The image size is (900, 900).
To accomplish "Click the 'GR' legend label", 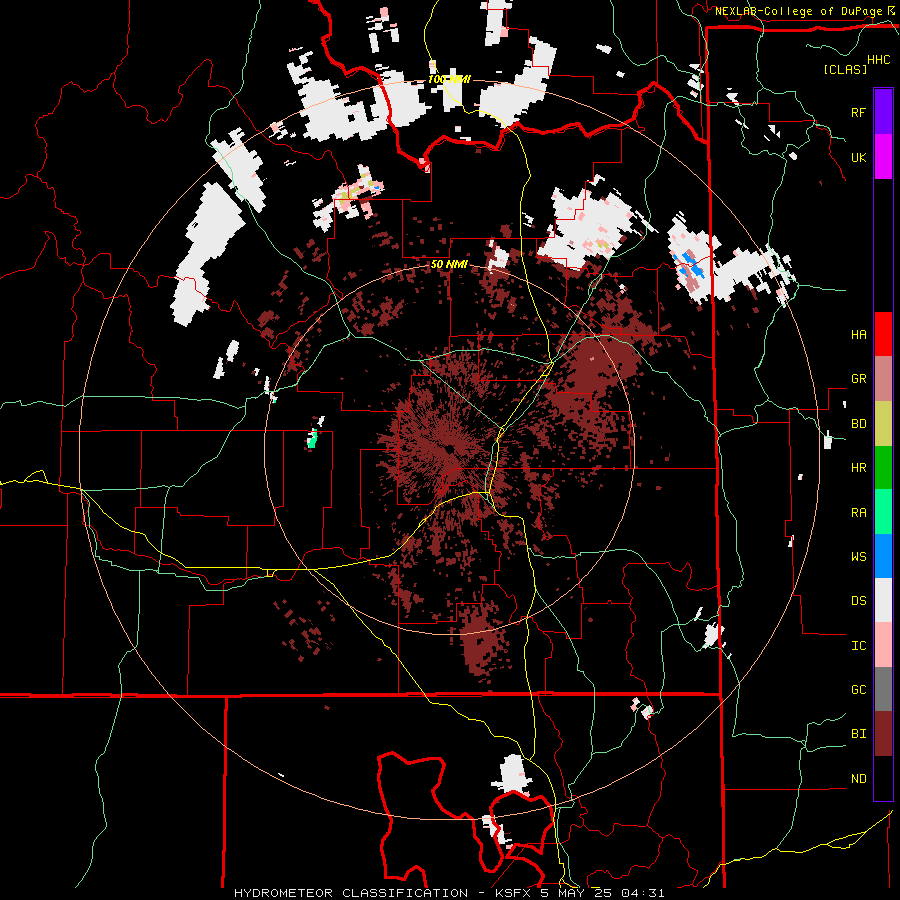I will [858, 379].
